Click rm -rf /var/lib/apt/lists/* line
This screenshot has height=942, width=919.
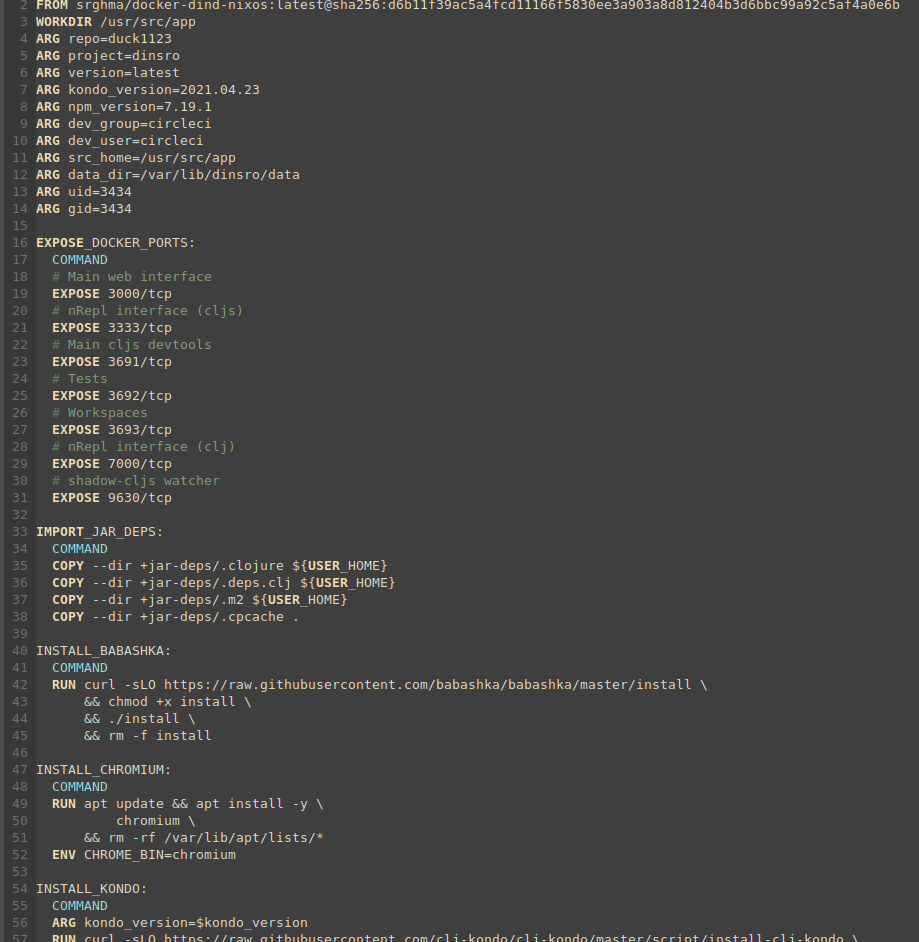(x=204, y=838)
